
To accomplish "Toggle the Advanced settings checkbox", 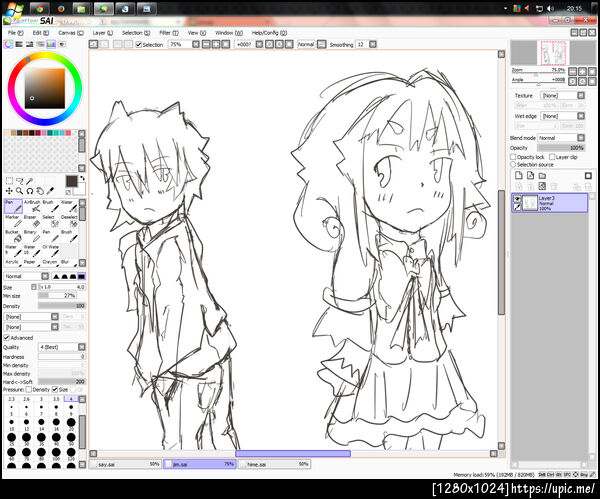I will click(7, 338).
